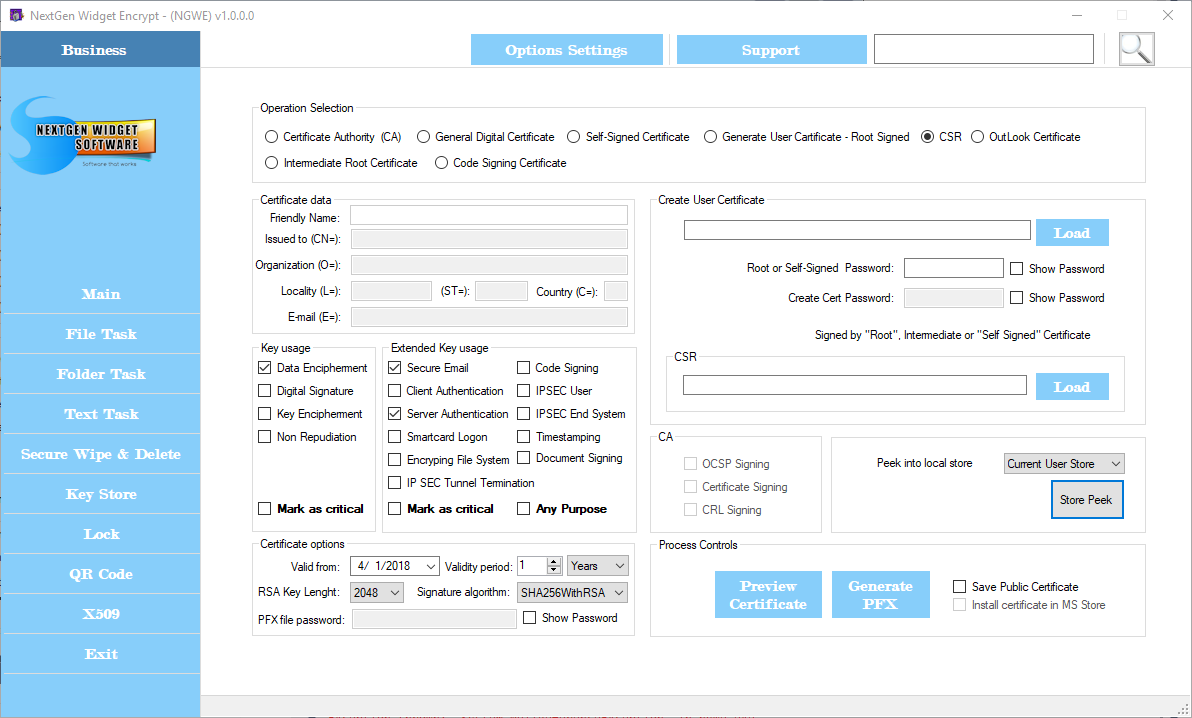Image resolution: width=1192 pixels, height=718 pixels.
Task: Click Preview Certificate button
Action: coord(768,595)
